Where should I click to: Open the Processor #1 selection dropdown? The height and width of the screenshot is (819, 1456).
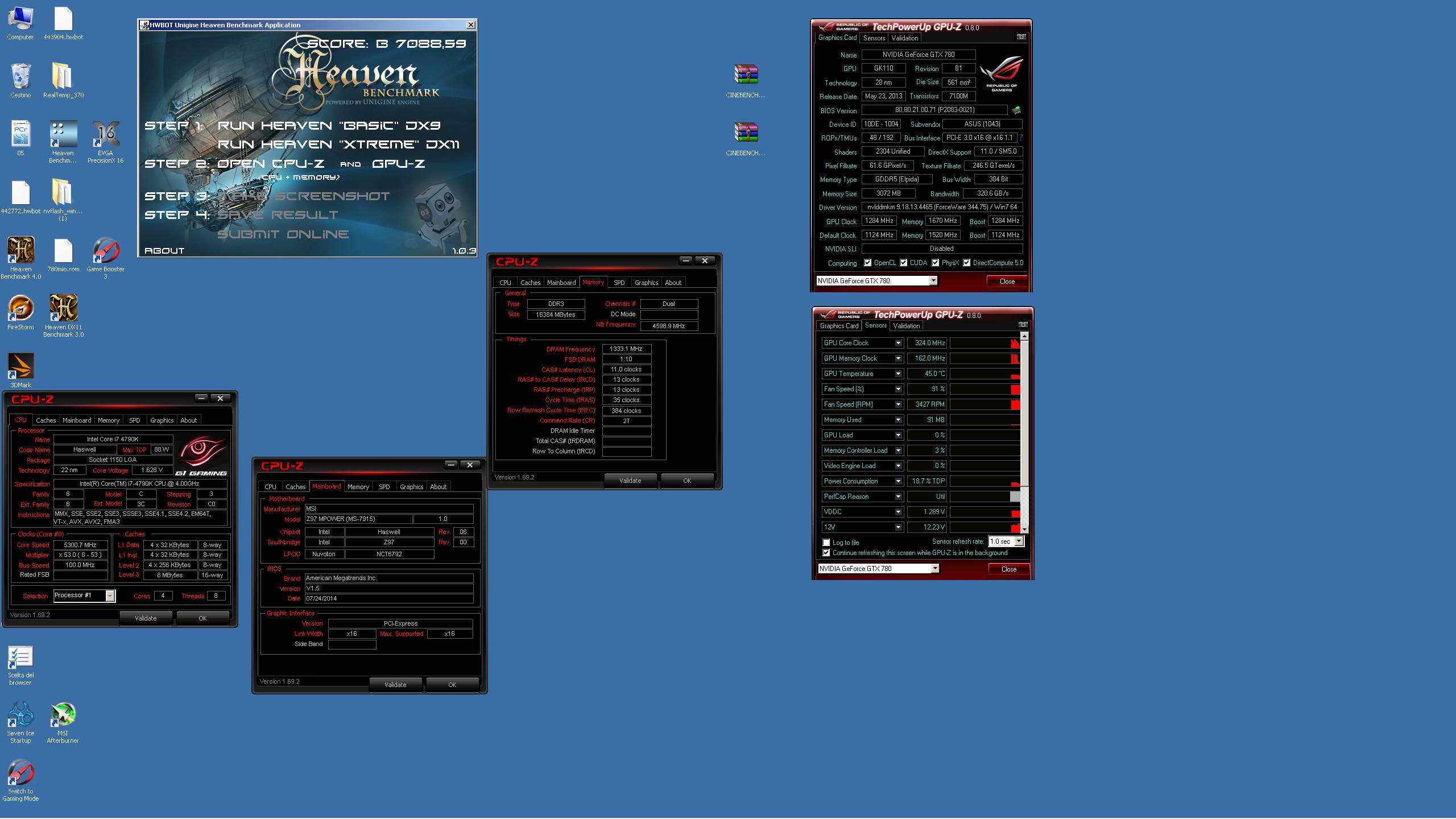tap(110, 595)
